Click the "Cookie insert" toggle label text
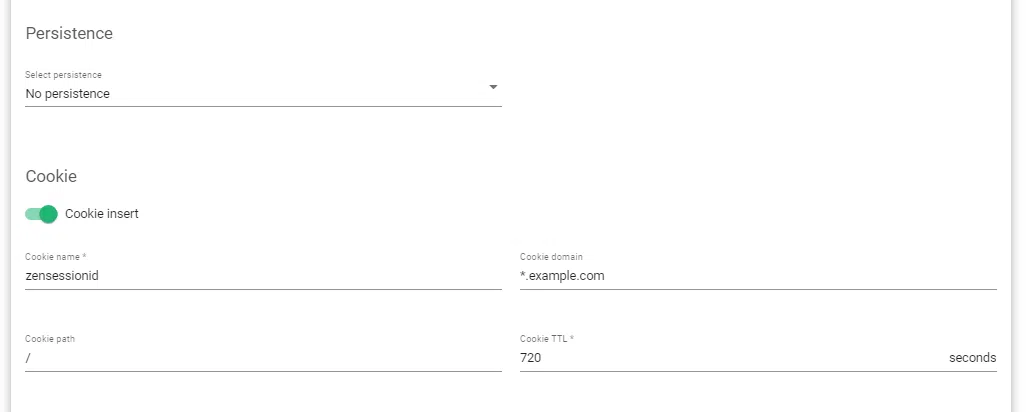The image size is (1030, 412). 102,213
